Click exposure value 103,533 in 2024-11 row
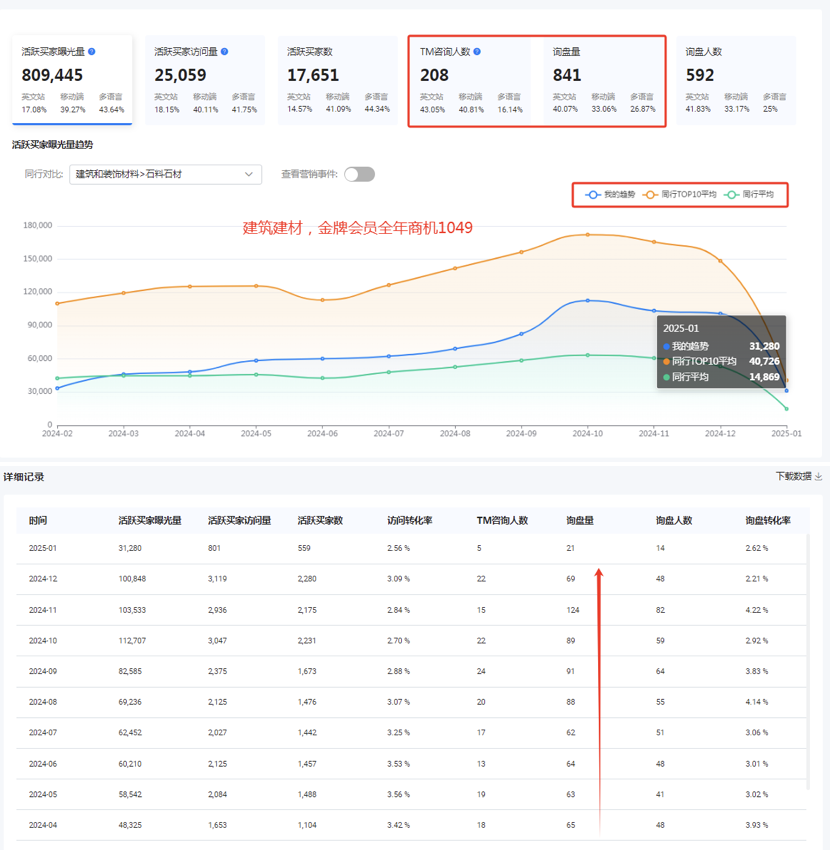 (x=132, y=610)
